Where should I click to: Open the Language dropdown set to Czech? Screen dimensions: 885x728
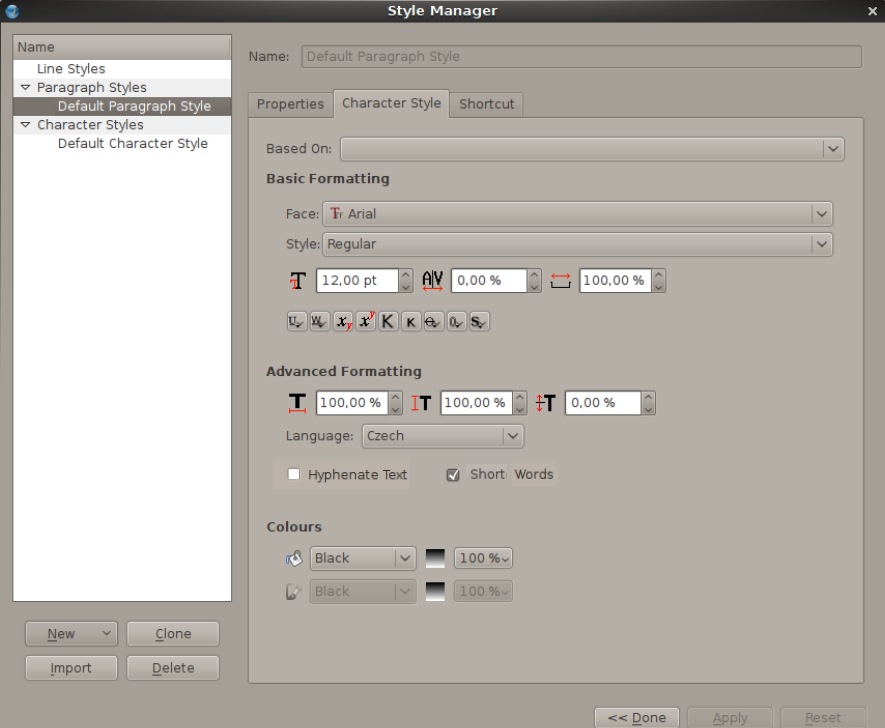pos(442,436)
